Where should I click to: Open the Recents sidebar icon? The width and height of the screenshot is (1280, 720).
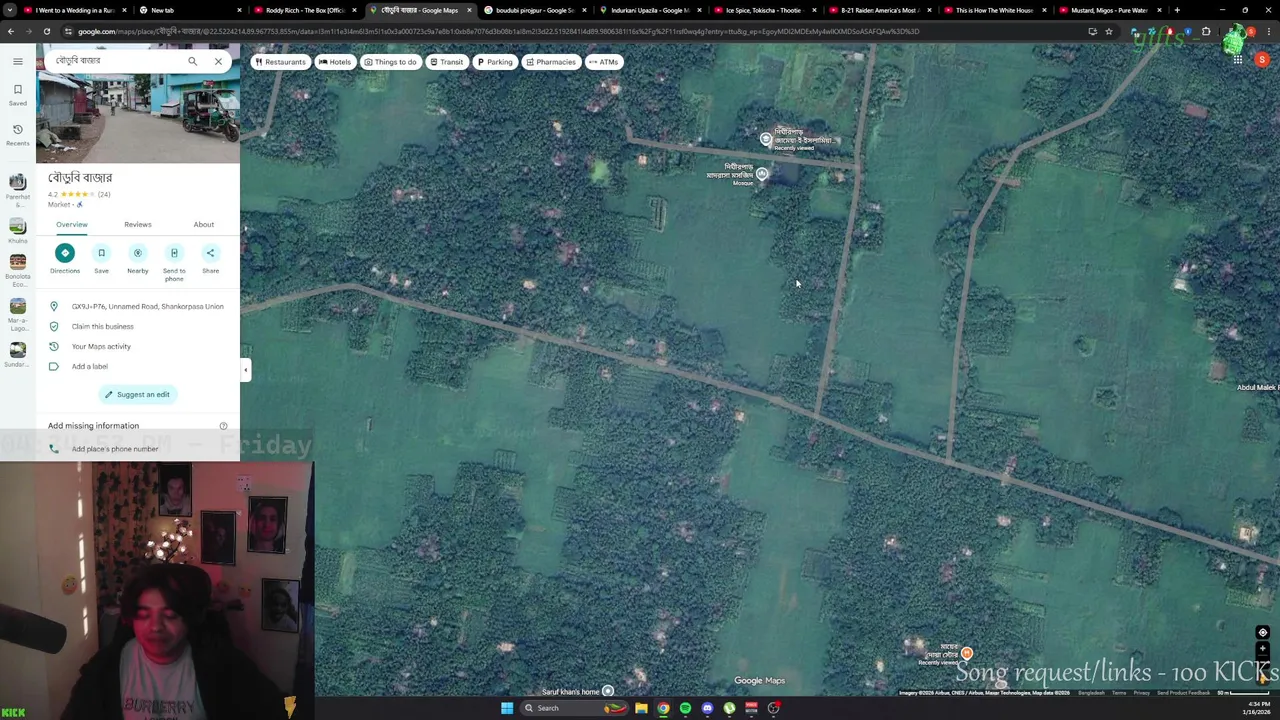coord(17,134)
